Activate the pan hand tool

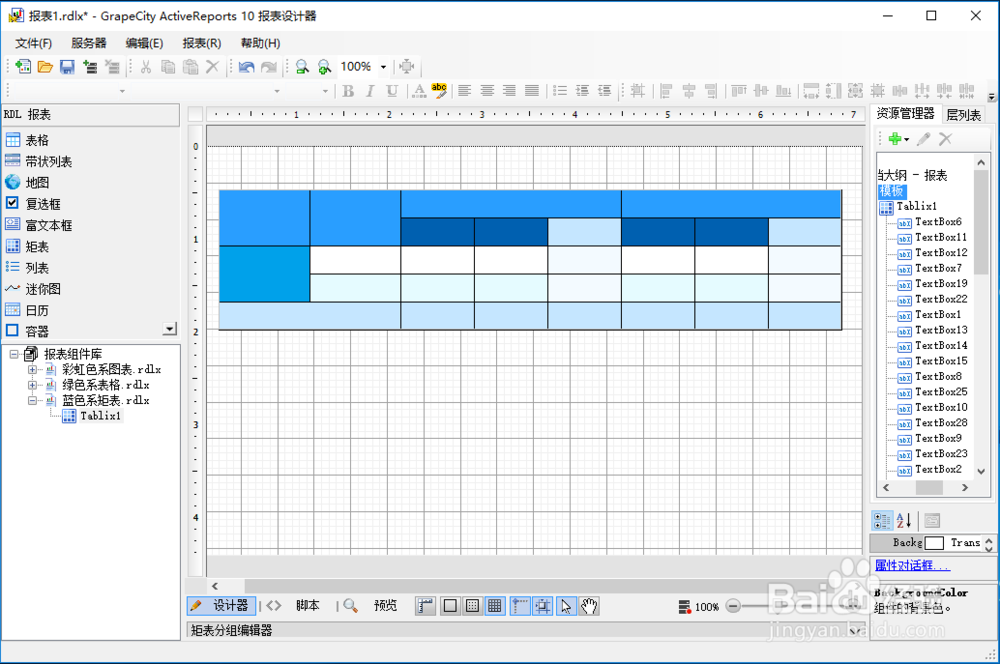coord(589,606)
